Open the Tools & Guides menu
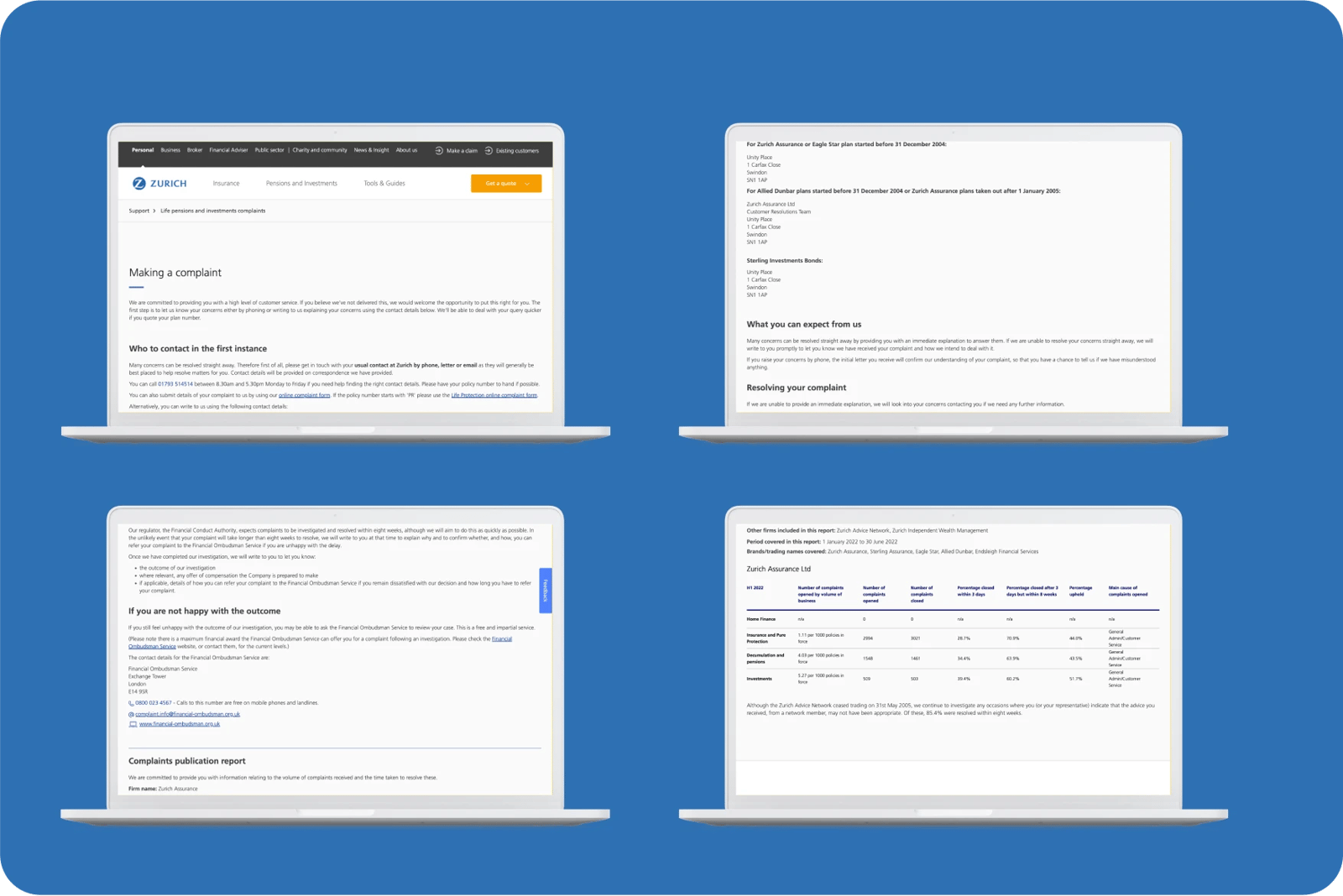Viewport: 1343px width, 896px height. pyautogui.click(x=384, y=184)
